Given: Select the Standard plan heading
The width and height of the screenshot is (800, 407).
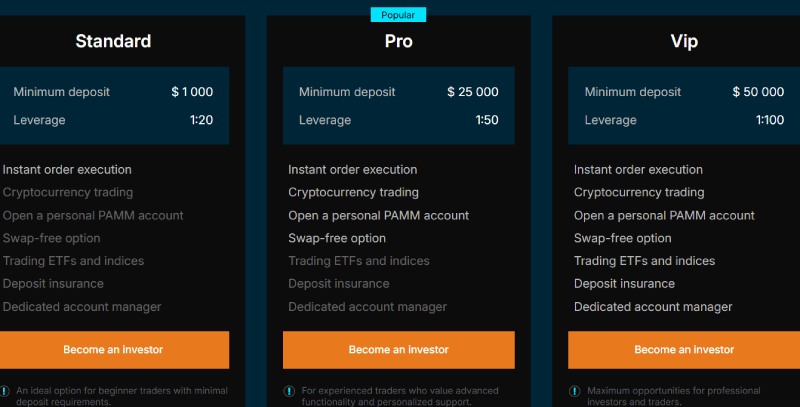Looking at the screenshot, I should coord(113,42).
